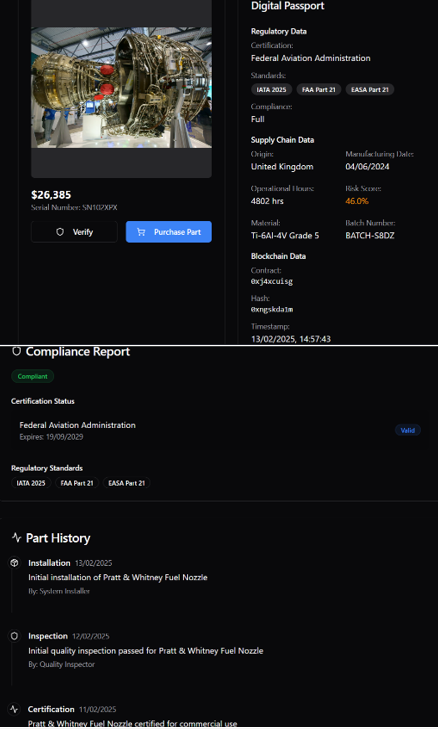Click the Initial quality inspection passed text
This screenshot has width=438, height=729.
click(x=146, y=651)
